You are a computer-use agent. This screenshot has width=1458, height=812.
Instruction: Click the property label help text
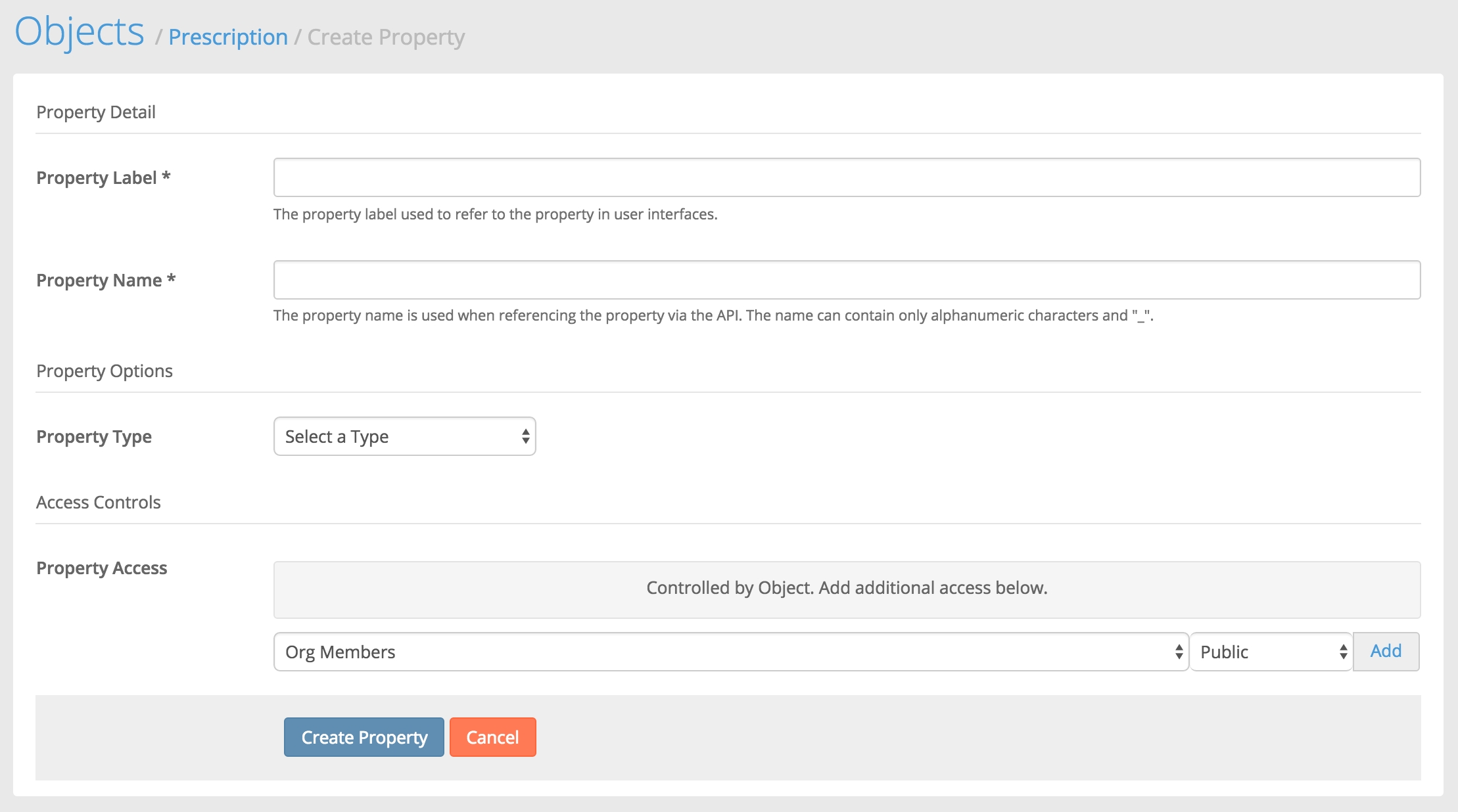[x=495, y=214]
